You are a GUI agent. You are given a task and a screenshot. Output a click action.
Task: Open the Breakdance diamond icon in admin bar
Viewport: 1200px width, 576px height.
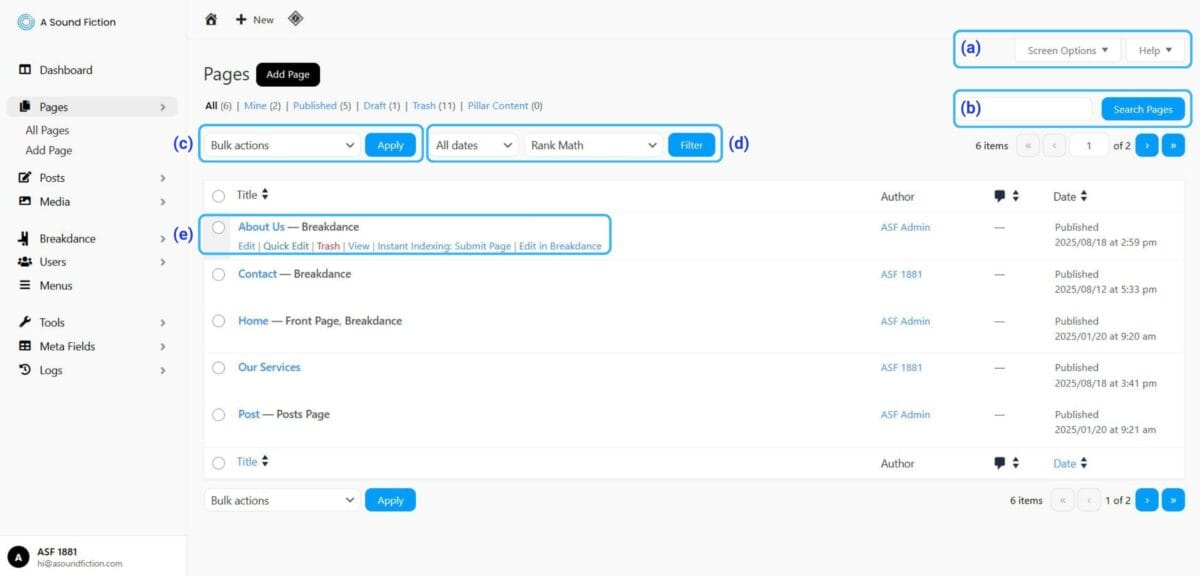click(x=296, y=18)
